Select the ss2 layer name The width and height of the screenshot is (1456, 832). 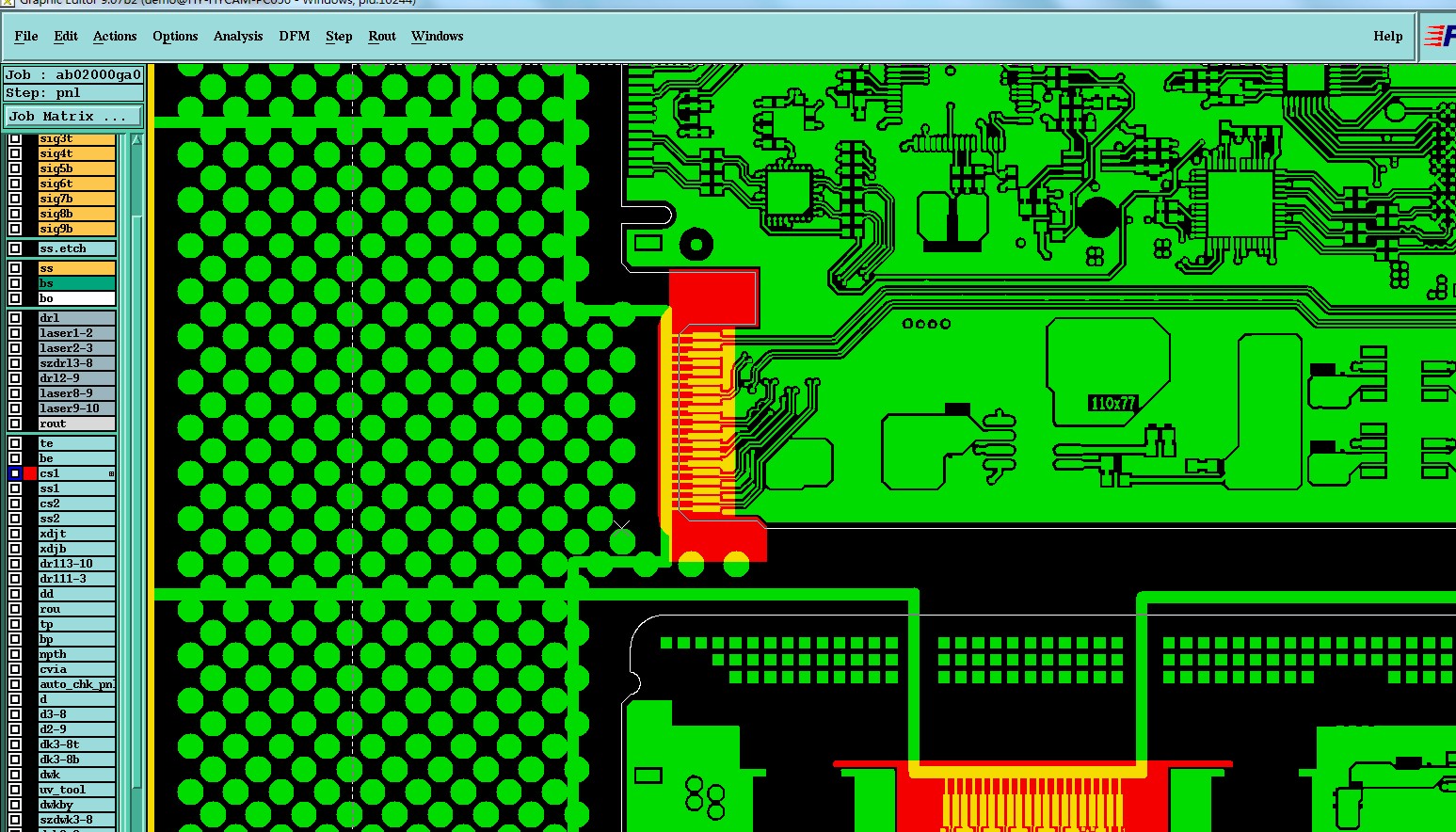tap(76, 519)
